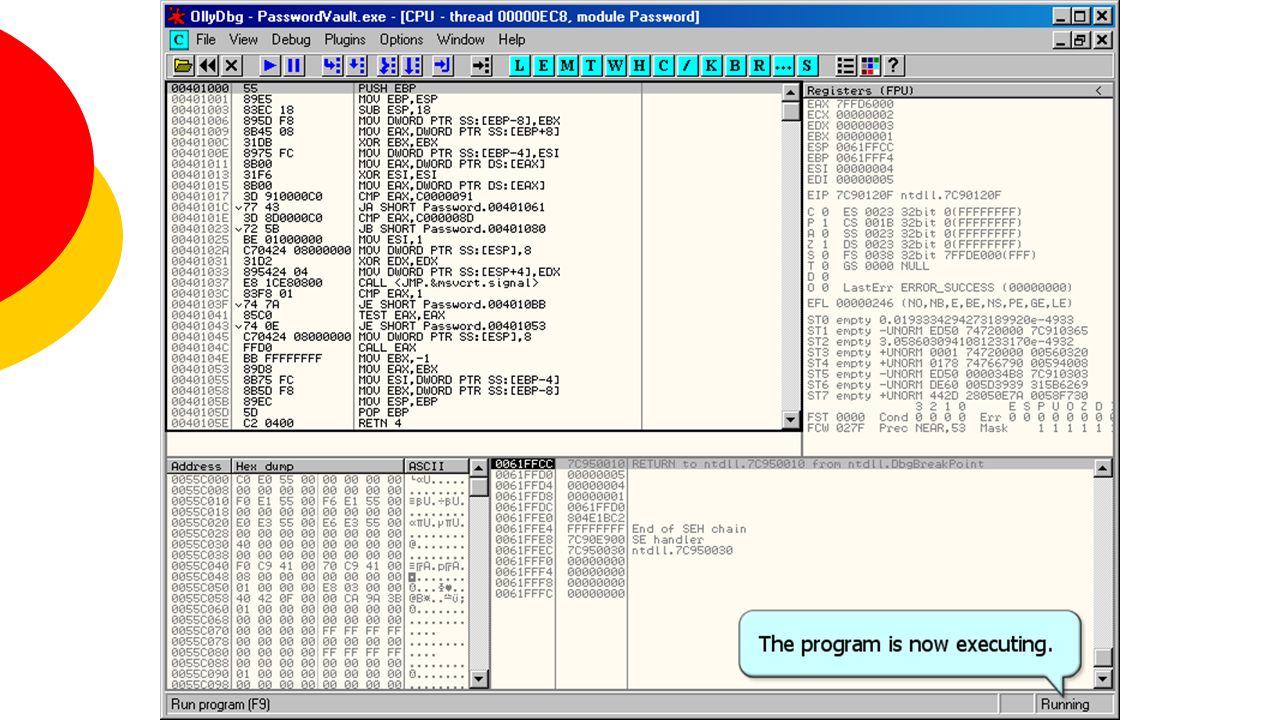Screen dimensions: 1280x720
Task: Show Call stack with K button
Action: 712,66
